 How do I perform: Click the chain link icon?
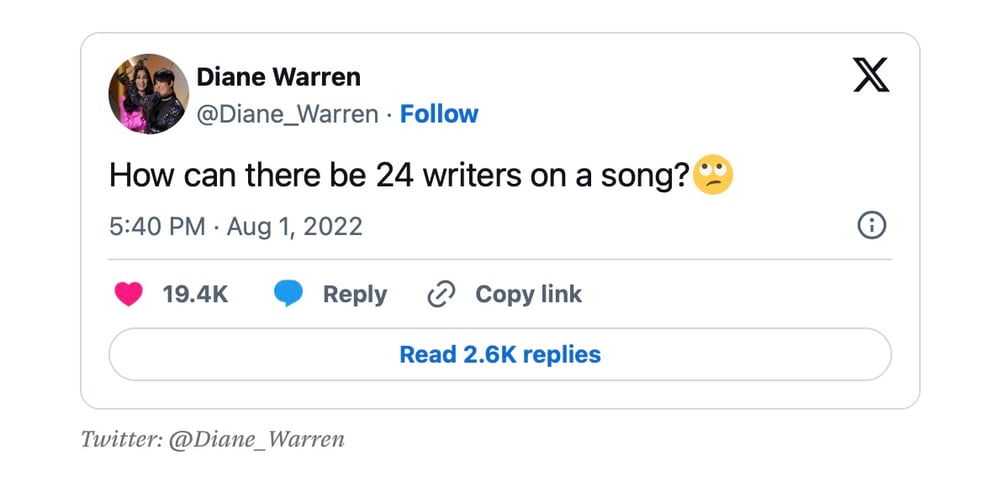click(x=441, y=294)
